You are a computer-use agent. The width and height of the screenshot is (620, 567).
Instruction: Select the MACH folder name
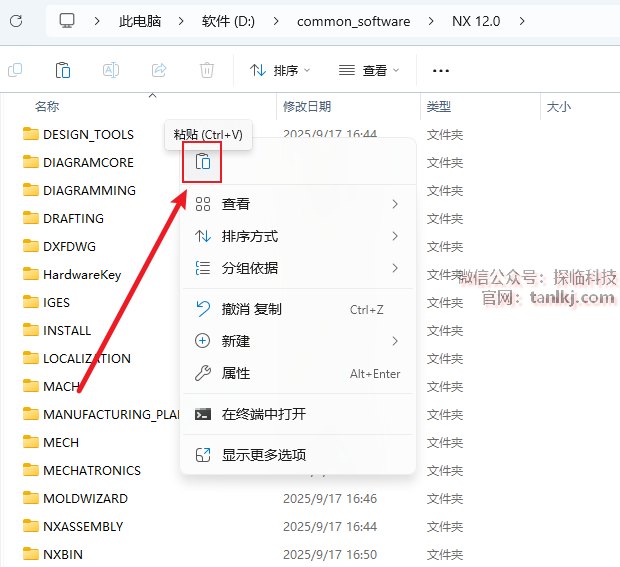(61, 386)
